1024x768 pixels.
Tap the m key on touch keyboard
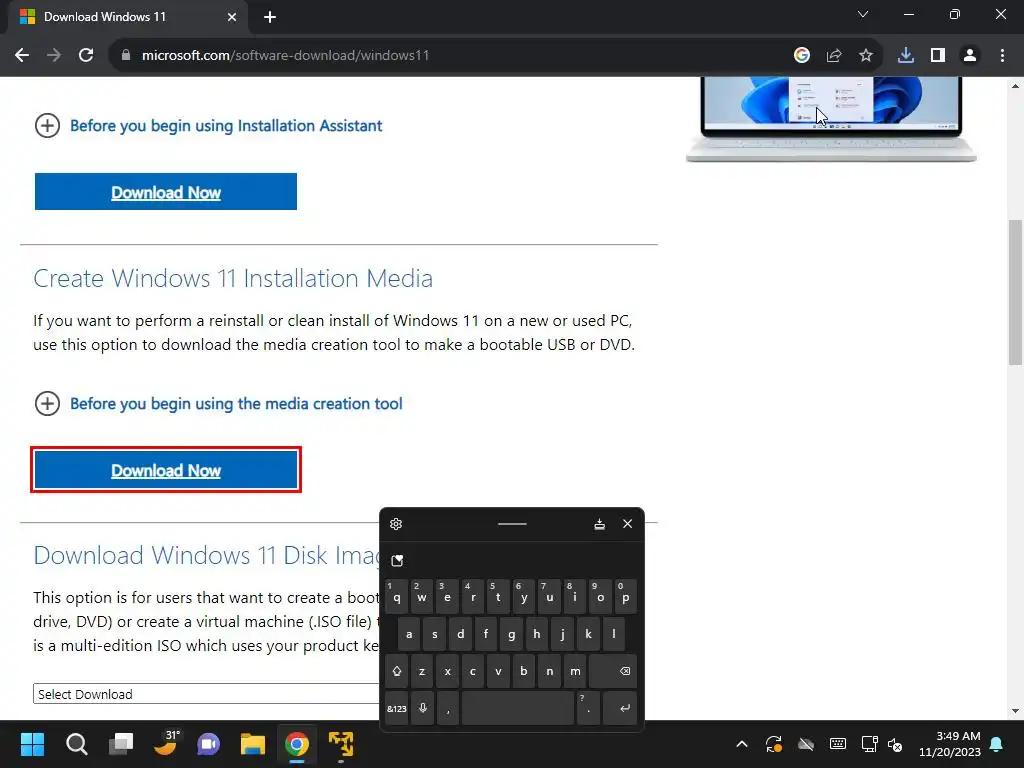coord(575,671)
